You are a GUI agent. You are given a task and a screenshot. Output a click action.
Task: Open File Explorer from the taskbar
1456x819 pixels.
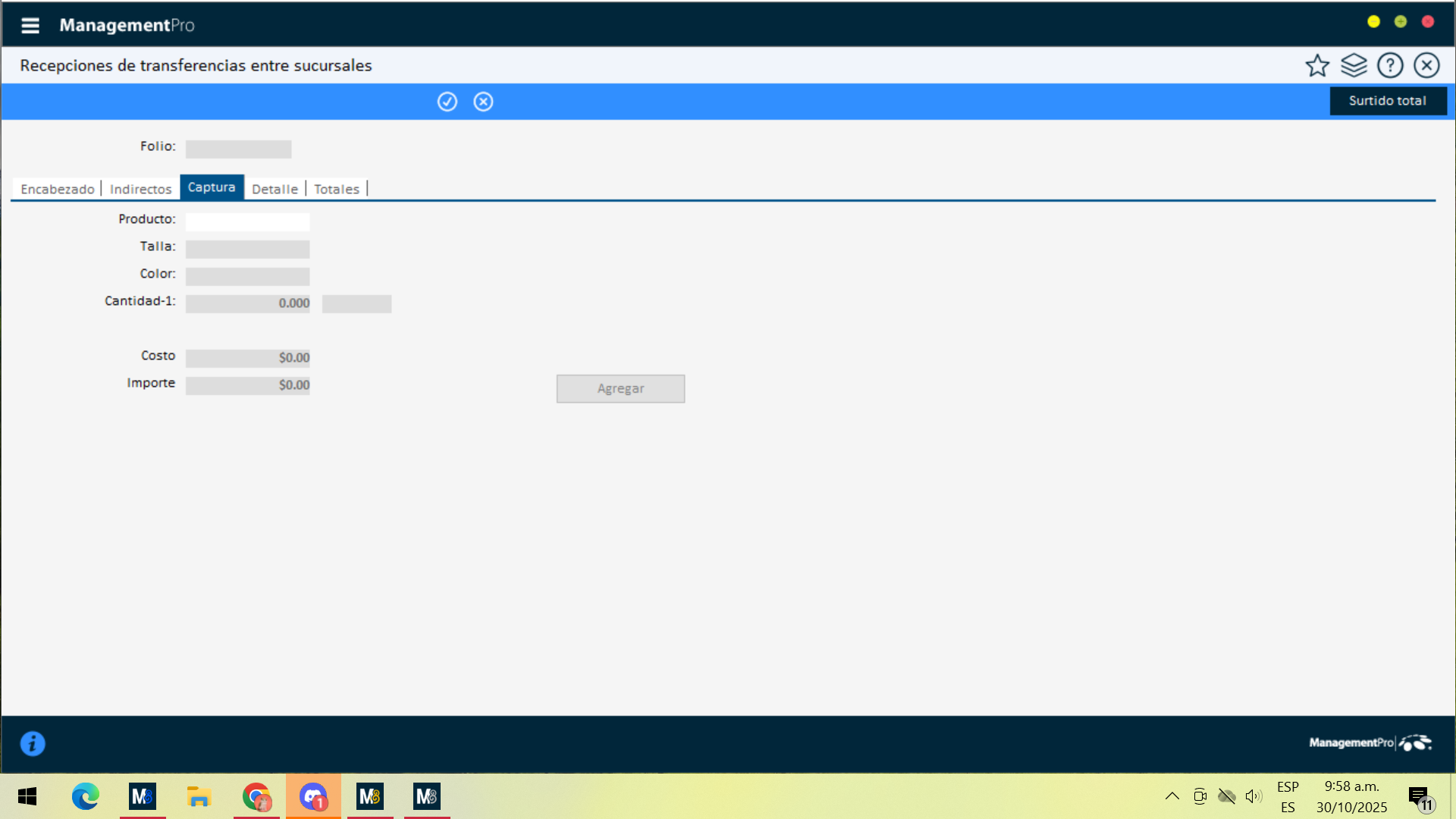click(x=199, y=796)
